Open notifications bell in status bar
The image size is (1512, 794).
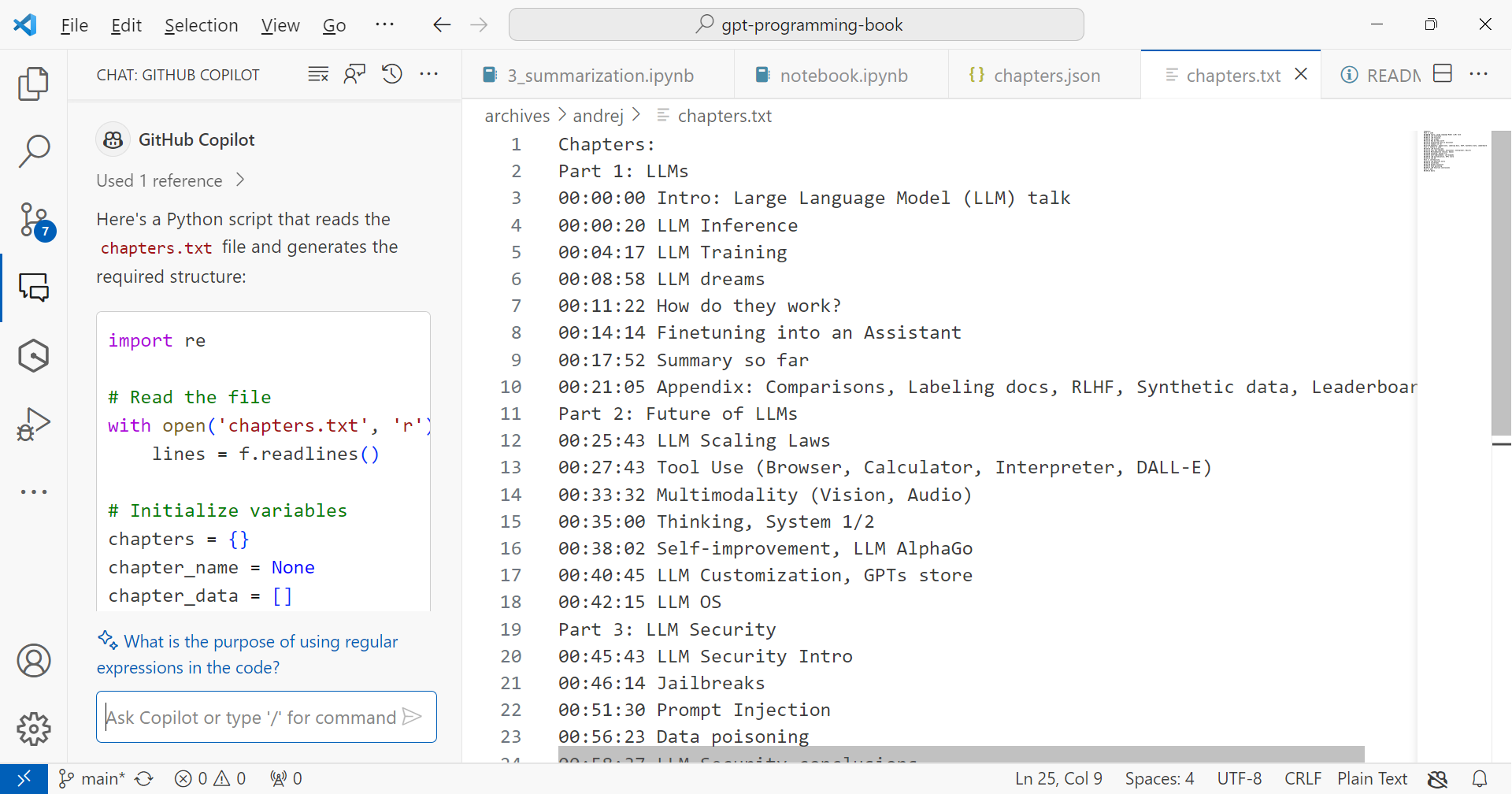click(1480, 778)
